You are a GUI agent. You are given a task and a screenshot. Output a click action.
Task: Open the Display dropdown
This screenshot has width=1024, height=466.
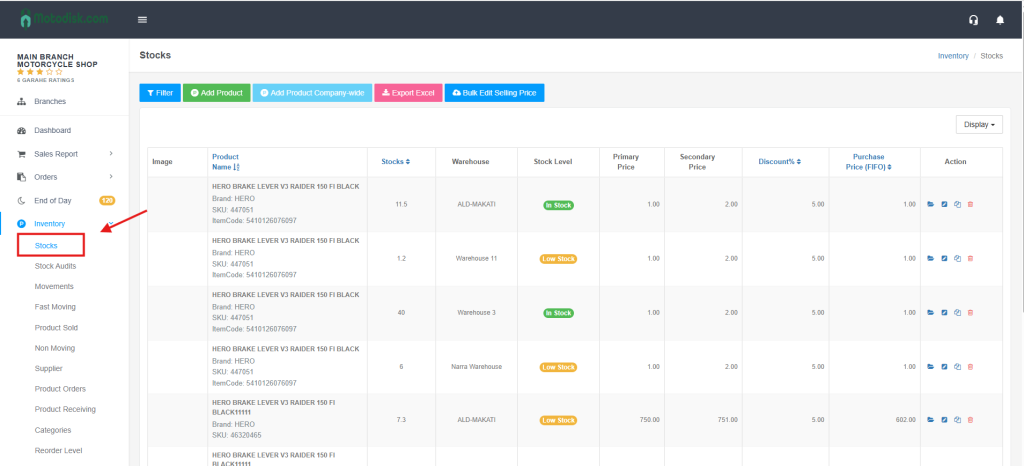pyautogui.click(x=978, y=125)
